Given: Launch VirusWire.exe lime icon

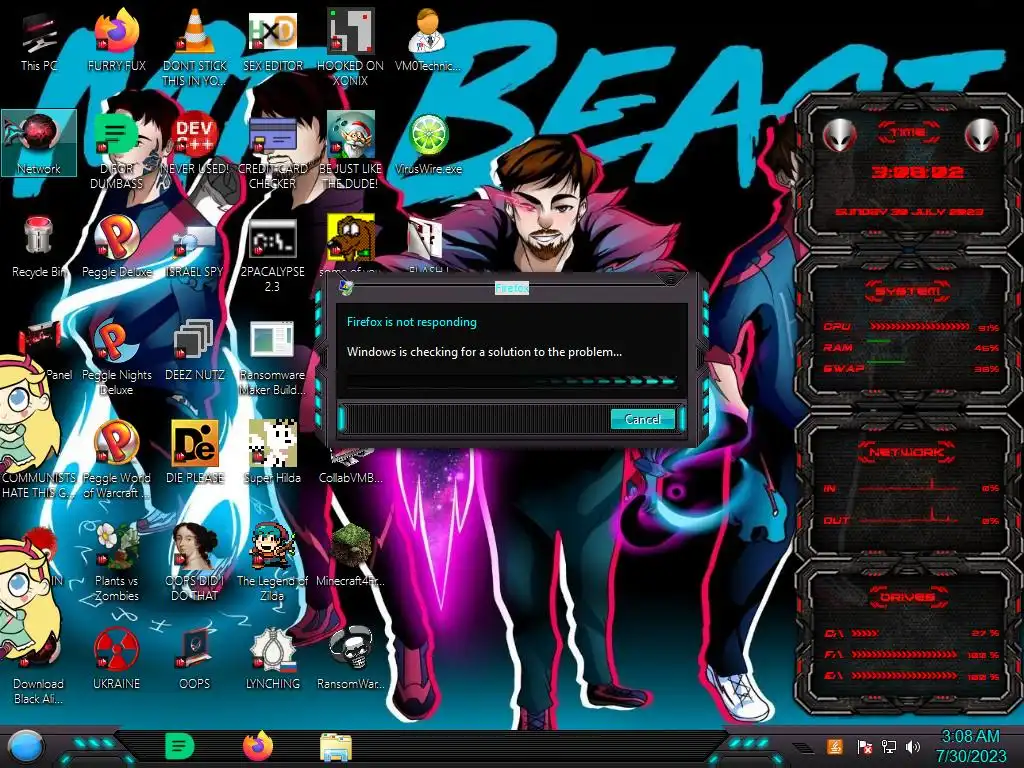Looking at the screenshot, I should (x=428, y=144).
